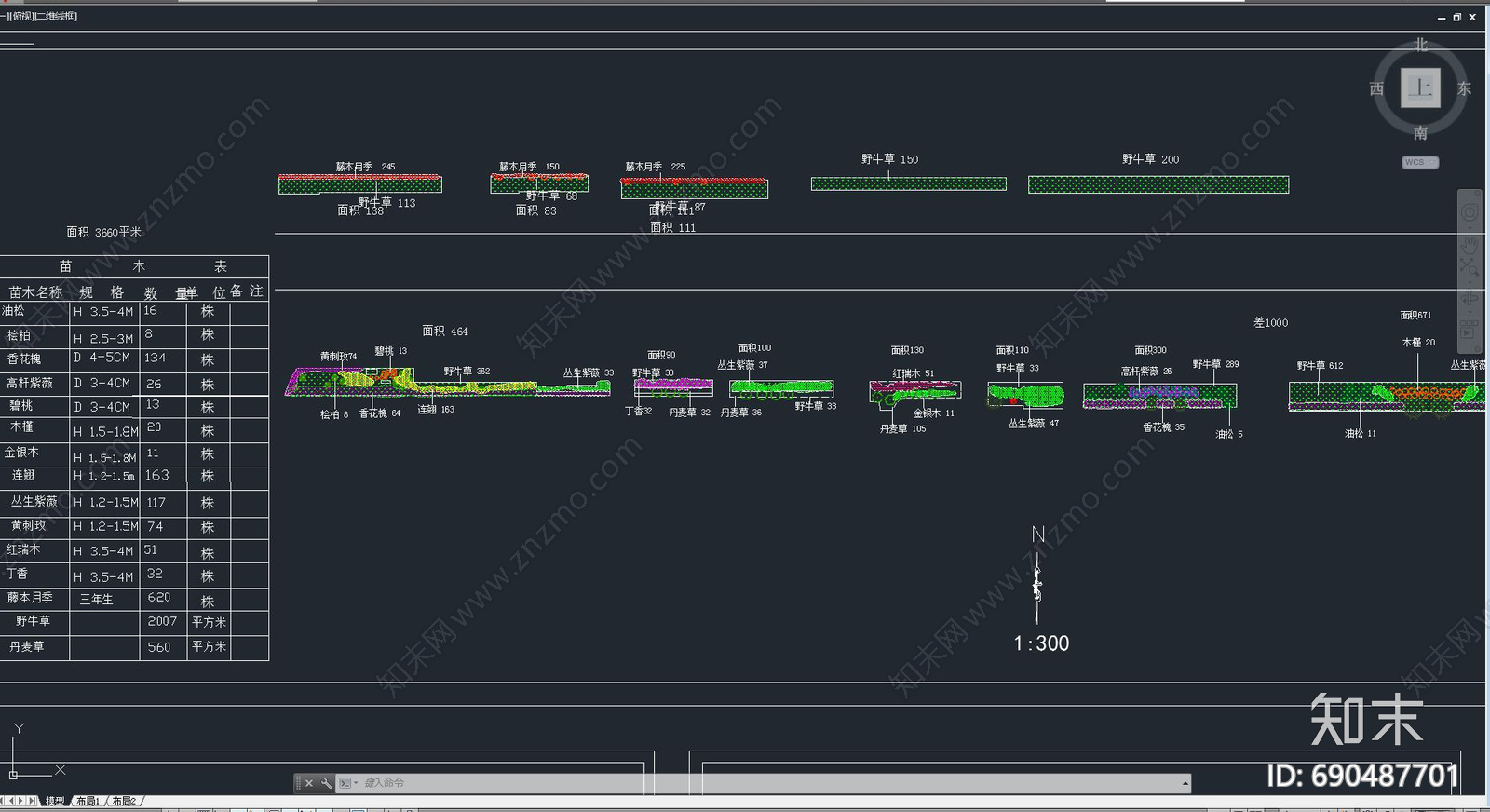The height and width of the screenshot is (812, 1490).
Task: Select the 野牛草 200 label
Action: tap(1150, 159)
